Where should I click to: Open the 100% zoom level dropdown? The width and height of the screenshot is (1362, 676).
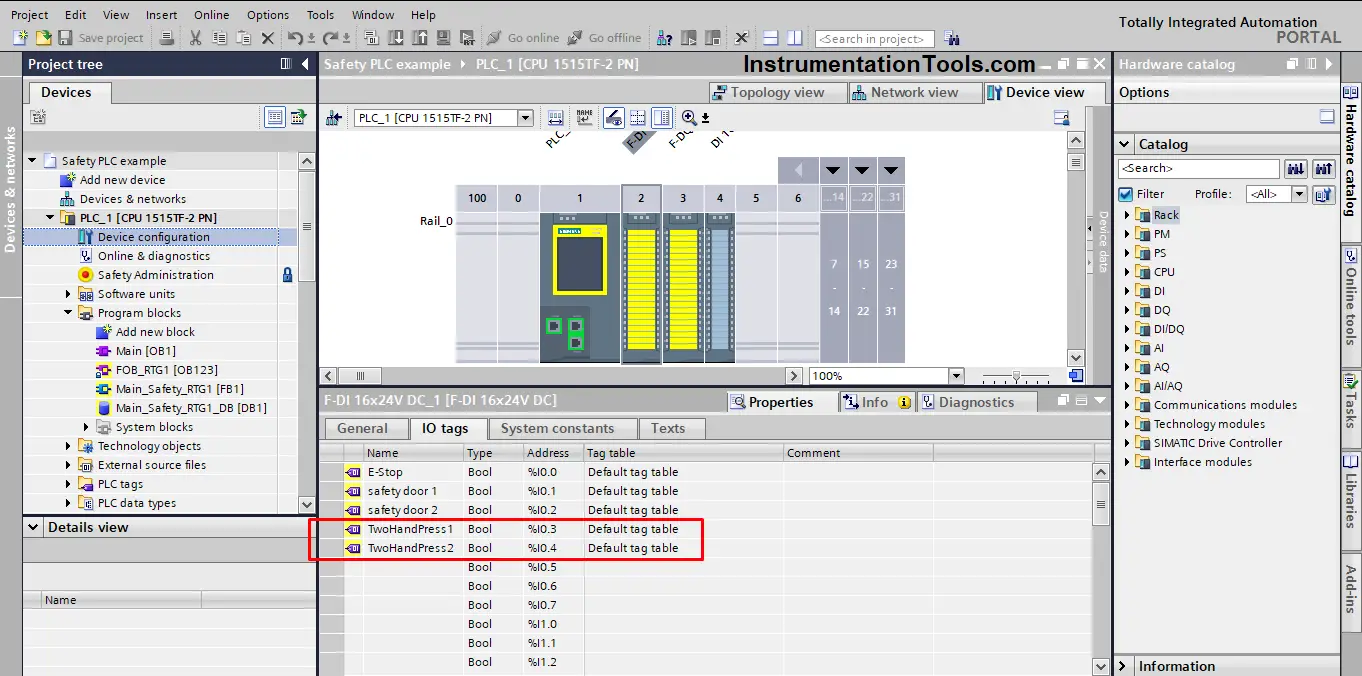pos(956,376)
